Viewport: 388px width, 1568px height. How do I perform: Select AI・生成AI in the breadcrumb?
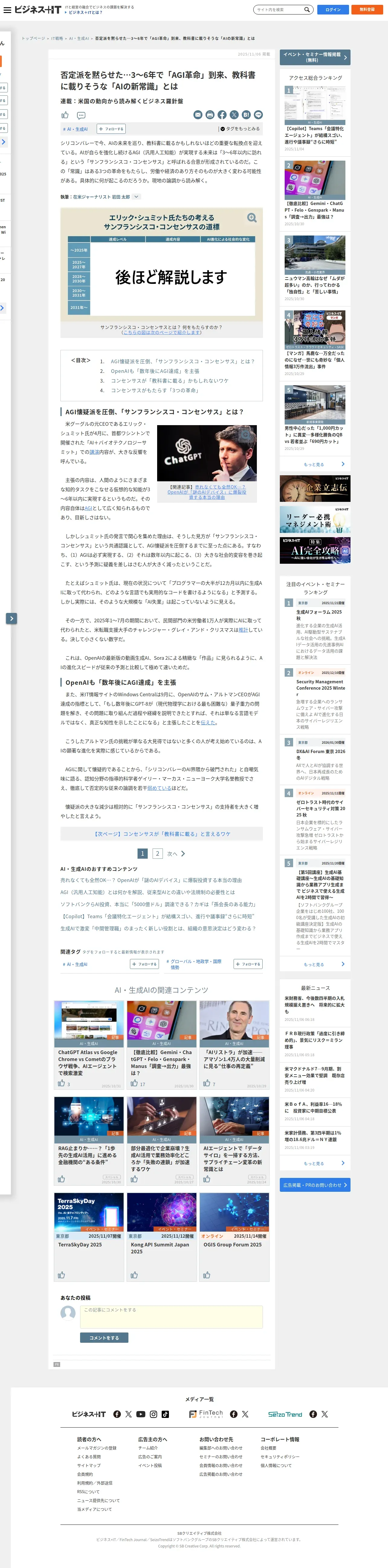coord(79,38)
